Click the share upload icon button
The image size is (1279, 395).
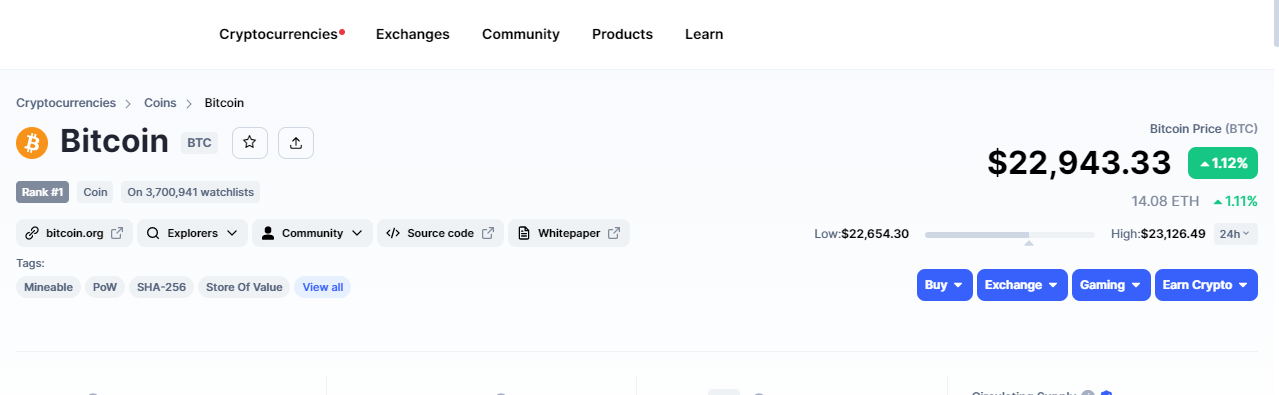pos(296,143)
